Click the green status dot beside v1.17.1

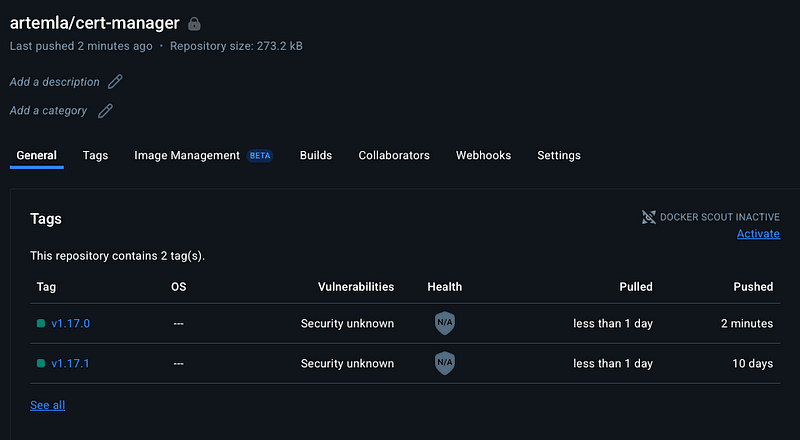pos(41,363)
